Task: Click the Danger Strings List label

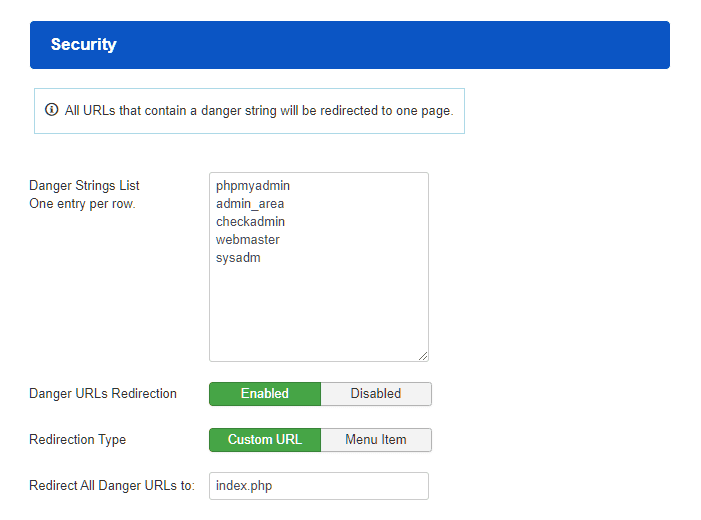Action: (84, 186)
